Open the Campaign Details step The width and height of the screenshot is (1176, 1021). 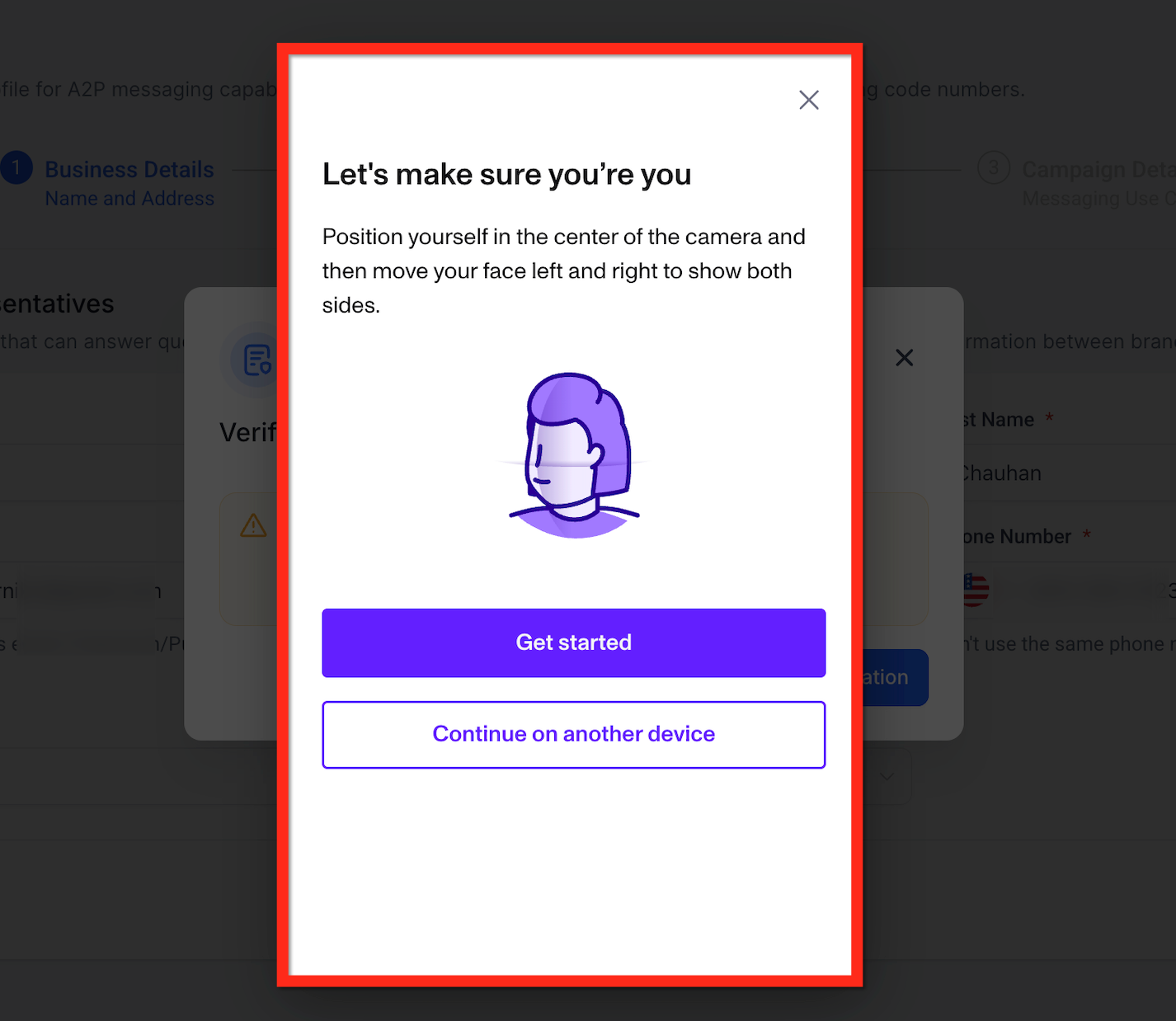click(1098, 169)
